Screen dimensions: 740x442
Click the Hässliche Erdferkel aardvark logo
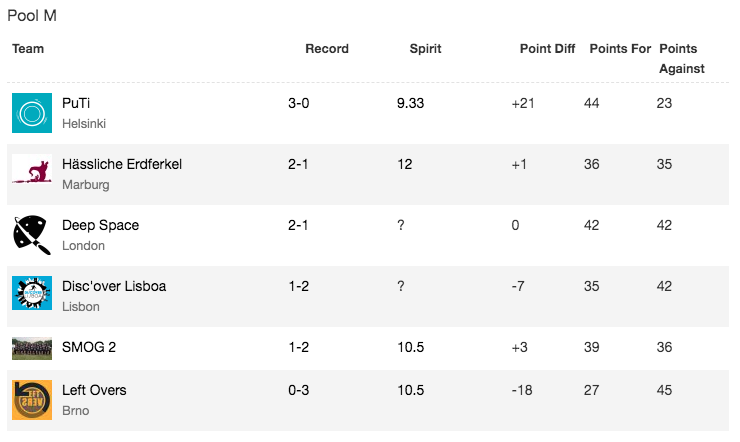coord(32,168)
